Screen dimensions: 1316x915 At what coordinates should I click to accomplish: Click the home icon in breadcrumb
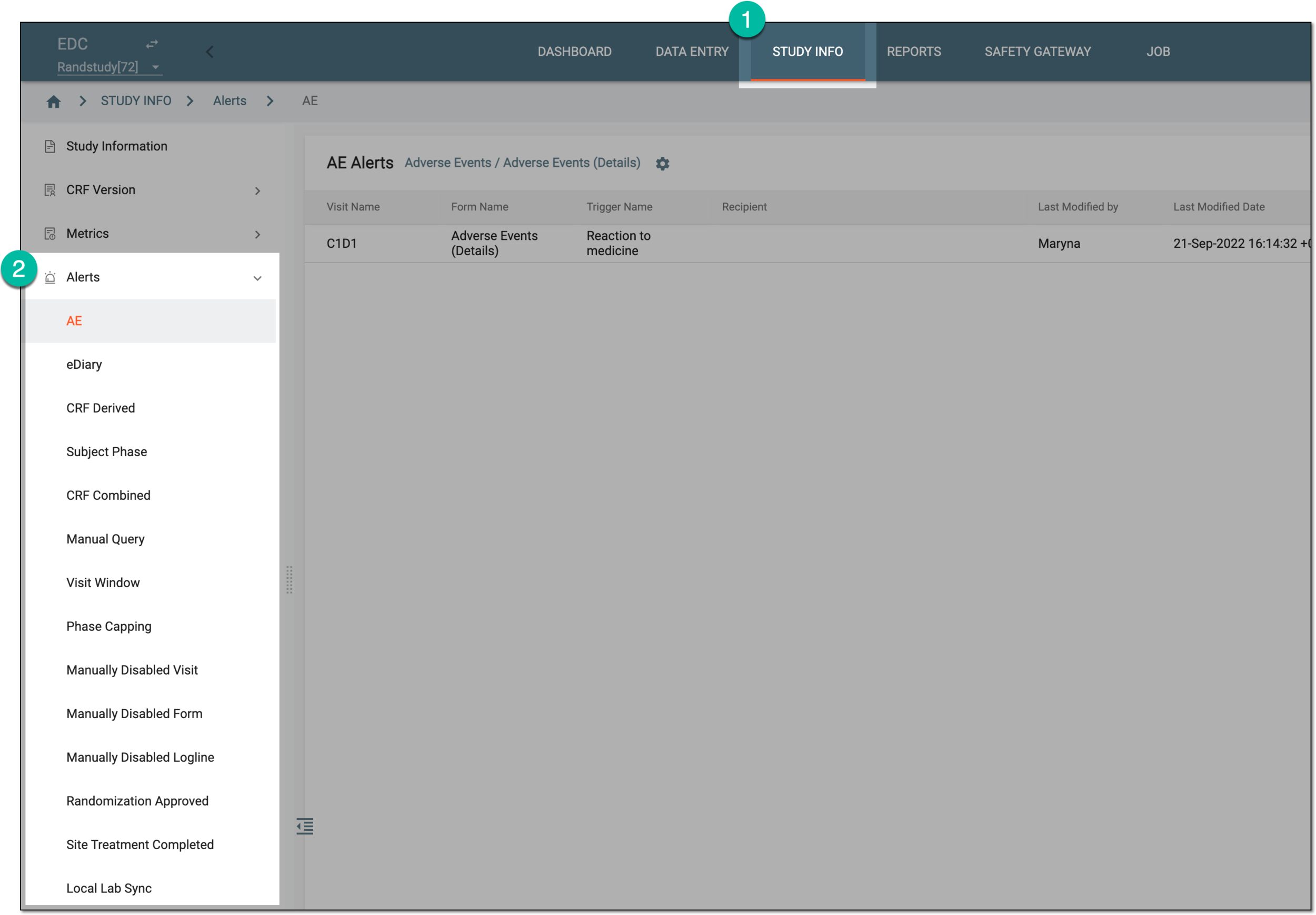[53, 102]
